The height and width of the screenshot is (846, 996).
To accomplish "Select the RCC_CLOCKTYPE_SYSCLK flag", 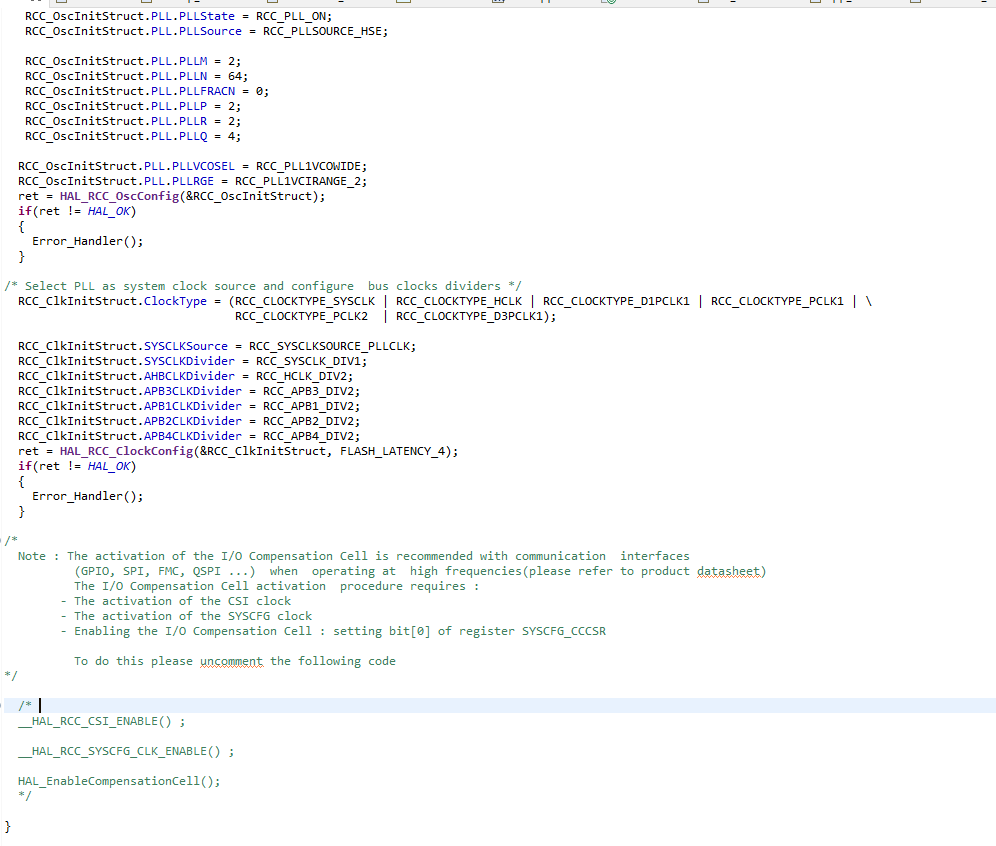I will pyautogui.click(x=305, y=301).
